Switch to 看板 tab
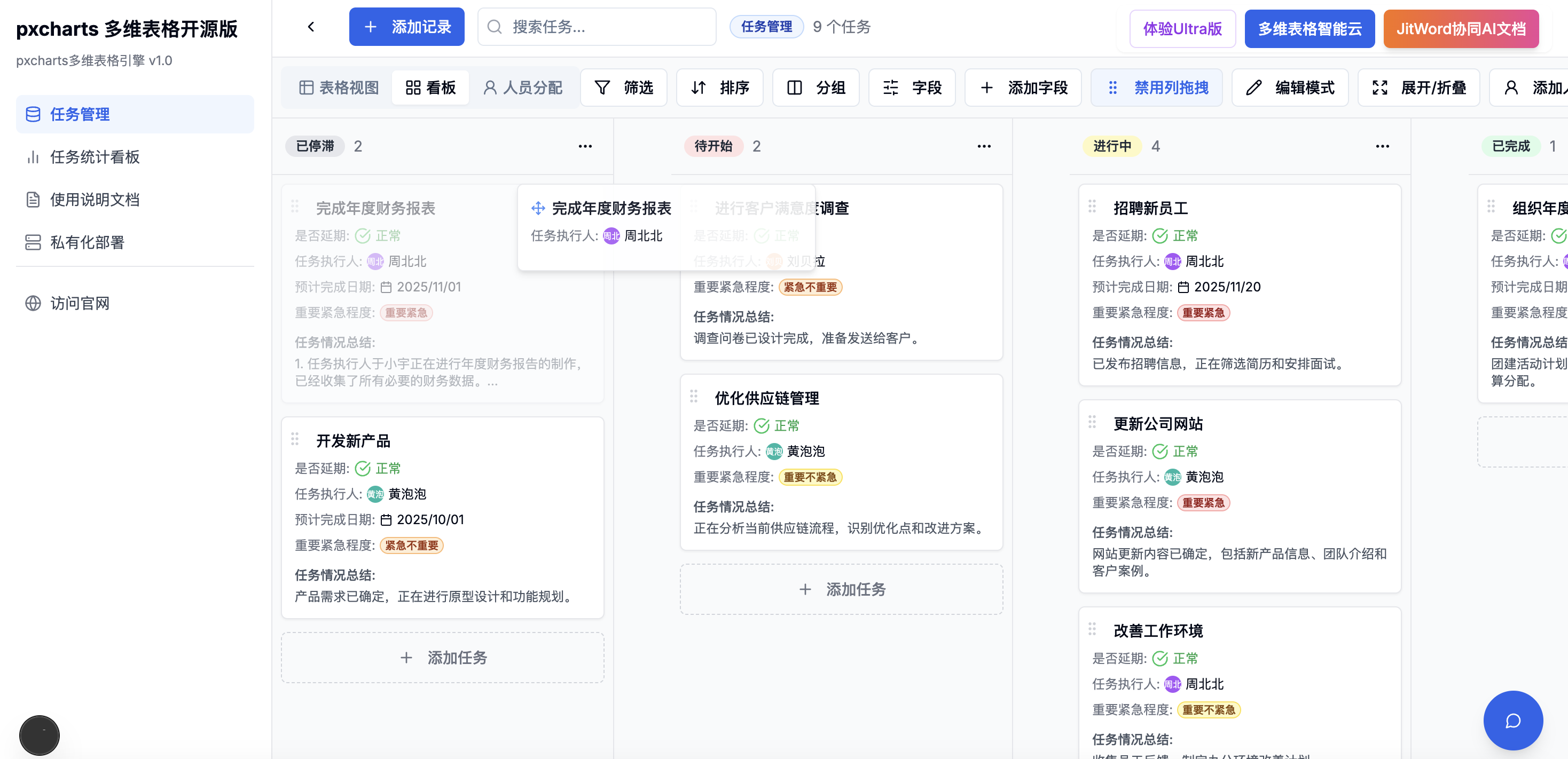 pyautogui.click(x=430, y=88)
